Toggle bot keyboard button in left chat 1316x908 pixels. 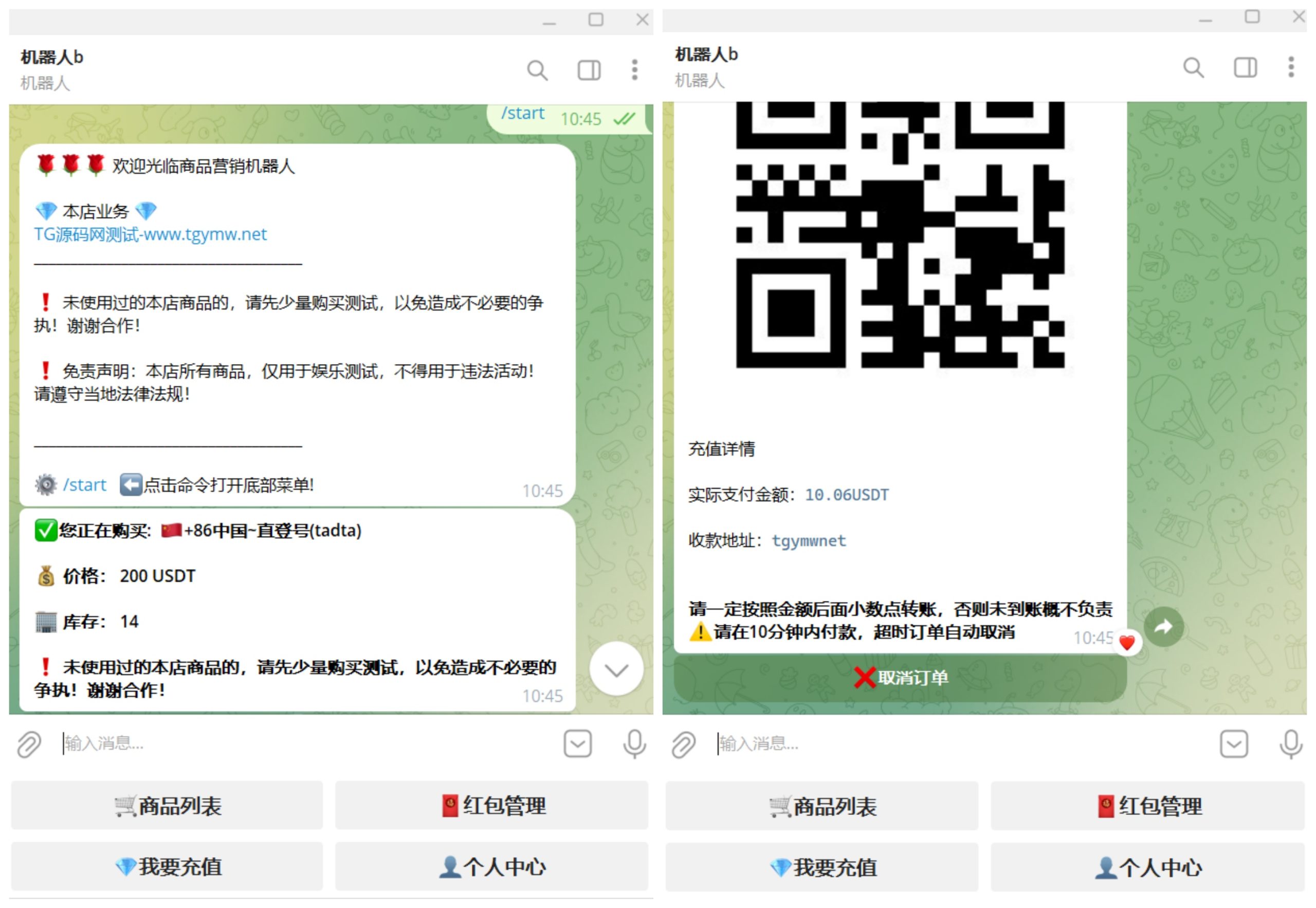tap(577, 743)
